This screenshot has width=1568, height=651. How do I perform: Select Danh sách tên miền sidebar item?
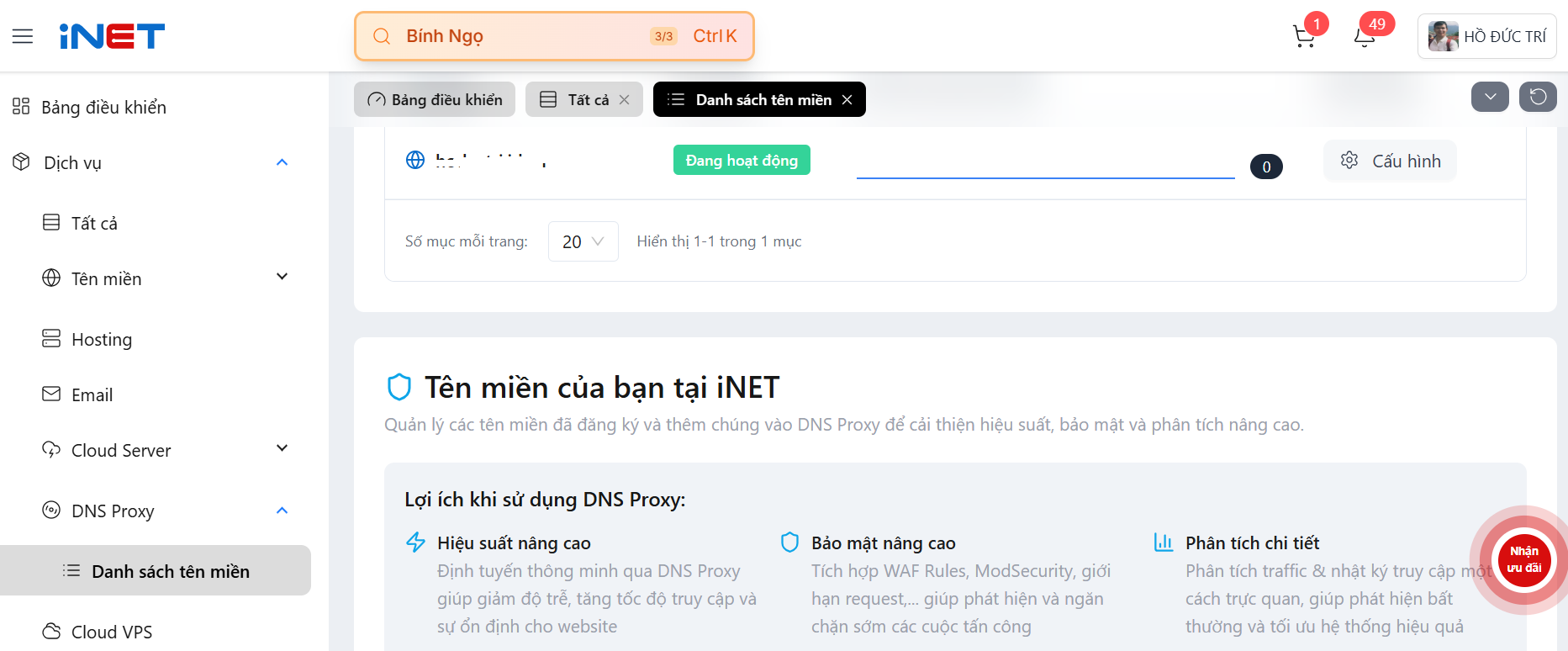click(x=156, y=571)
